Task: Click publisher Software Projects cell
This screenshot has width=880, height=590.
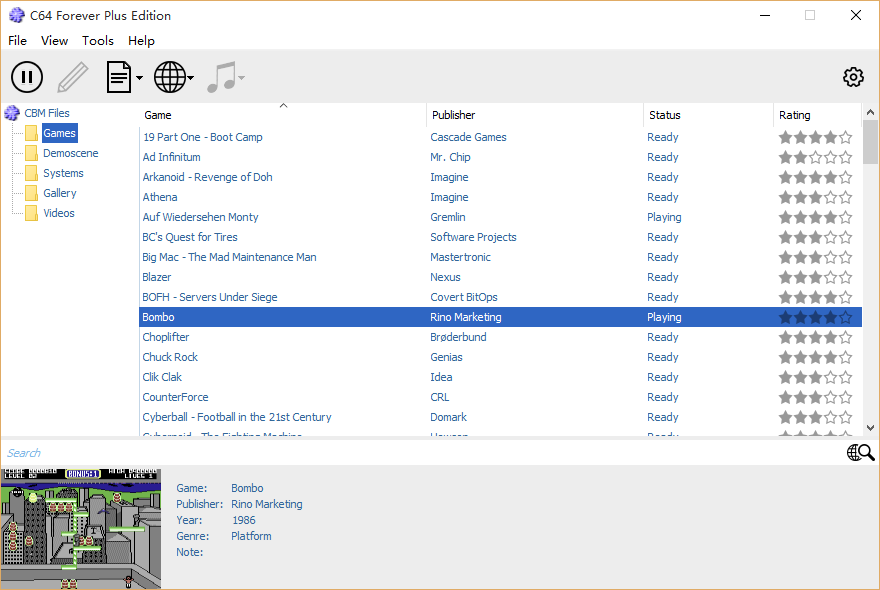Action: coord(473,237)
